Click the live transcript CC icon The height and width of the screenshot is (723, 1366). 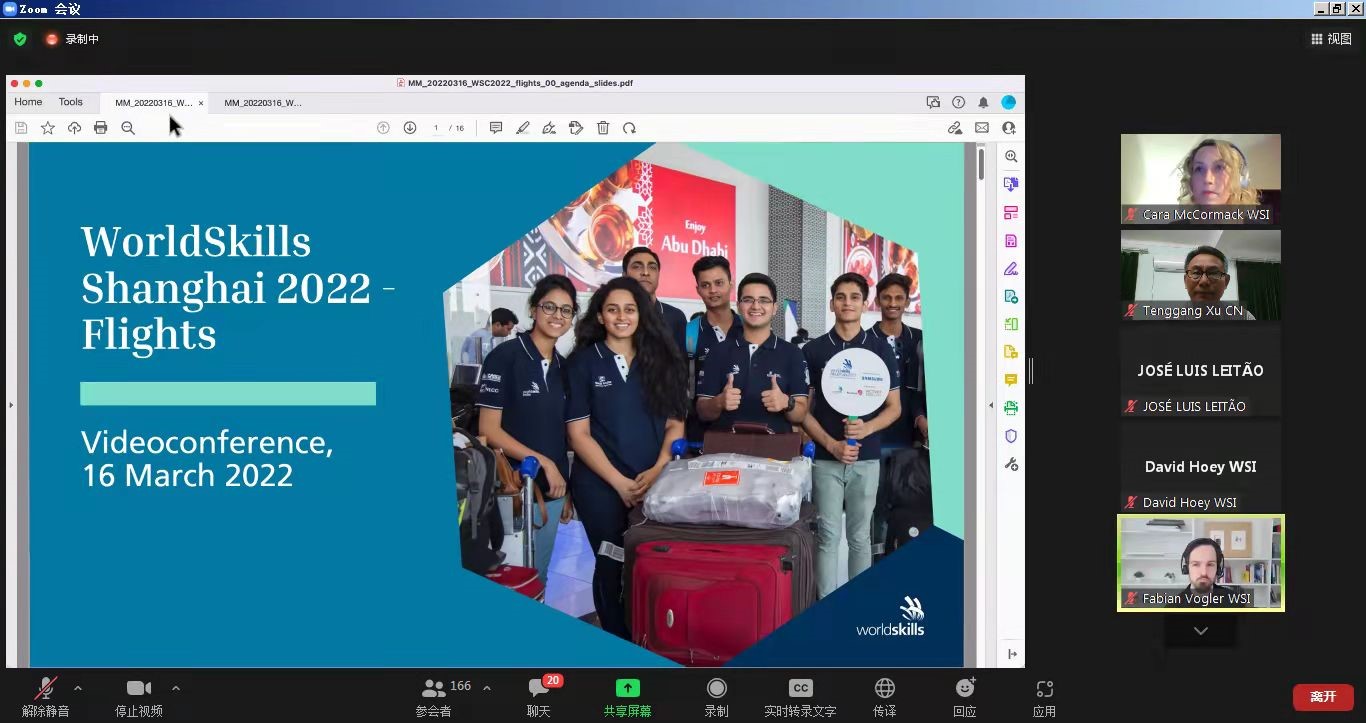[800, 689]
